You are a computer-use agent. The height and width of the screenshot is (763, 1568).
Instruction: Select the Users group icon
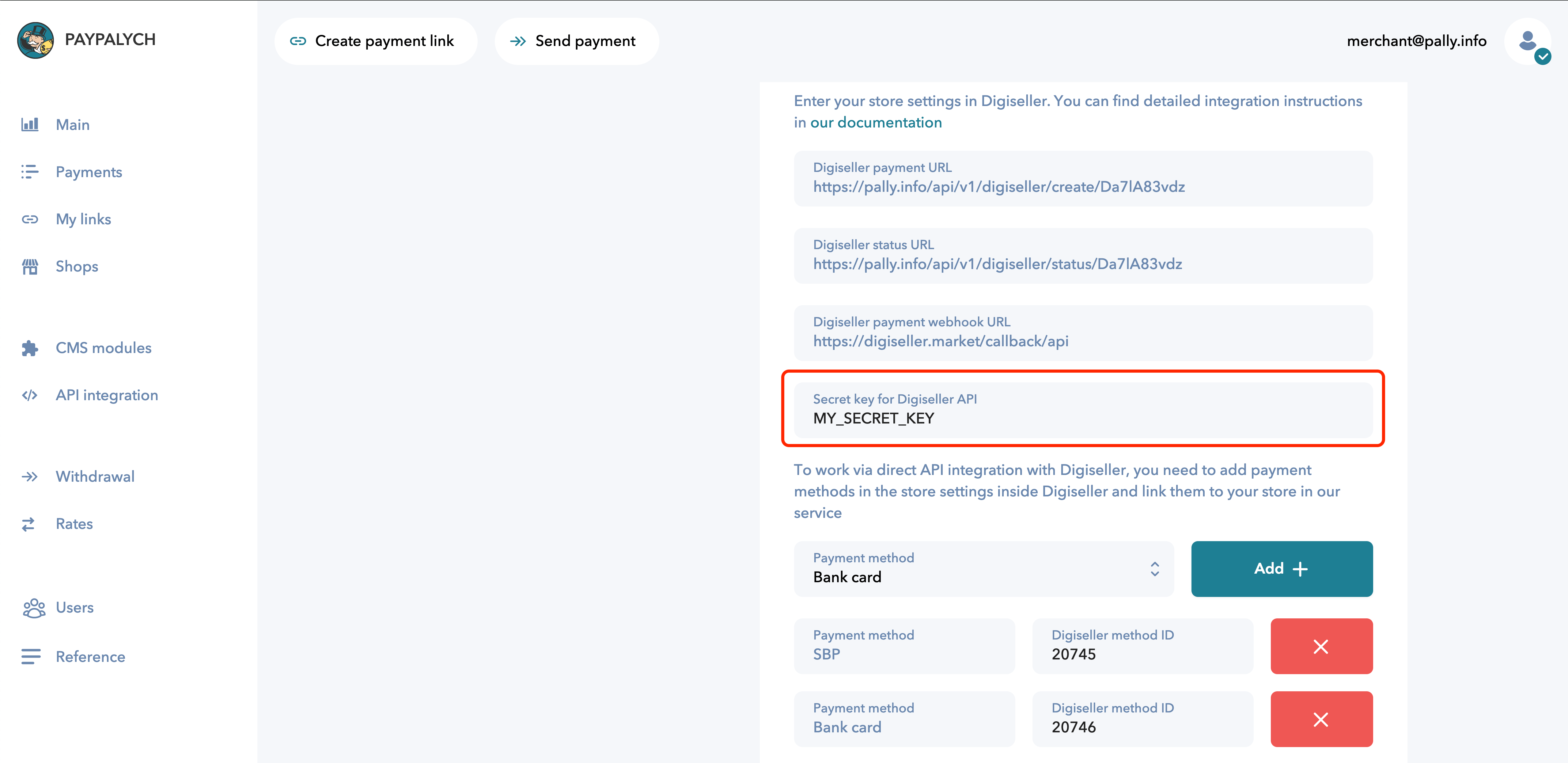coord(33,607)
